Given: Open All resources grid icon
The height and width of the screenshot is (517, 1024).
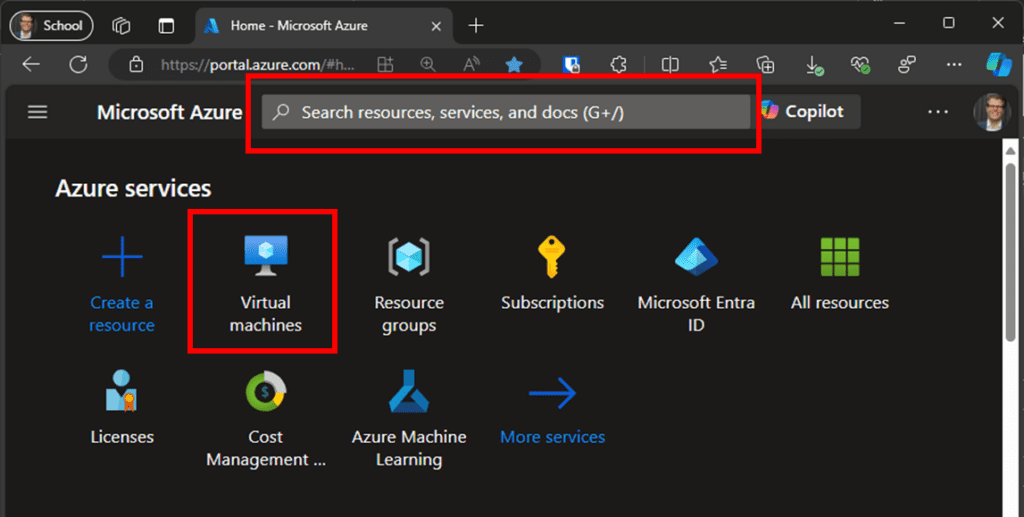Looking at the screenshot, I should click(x=840, y=257).
